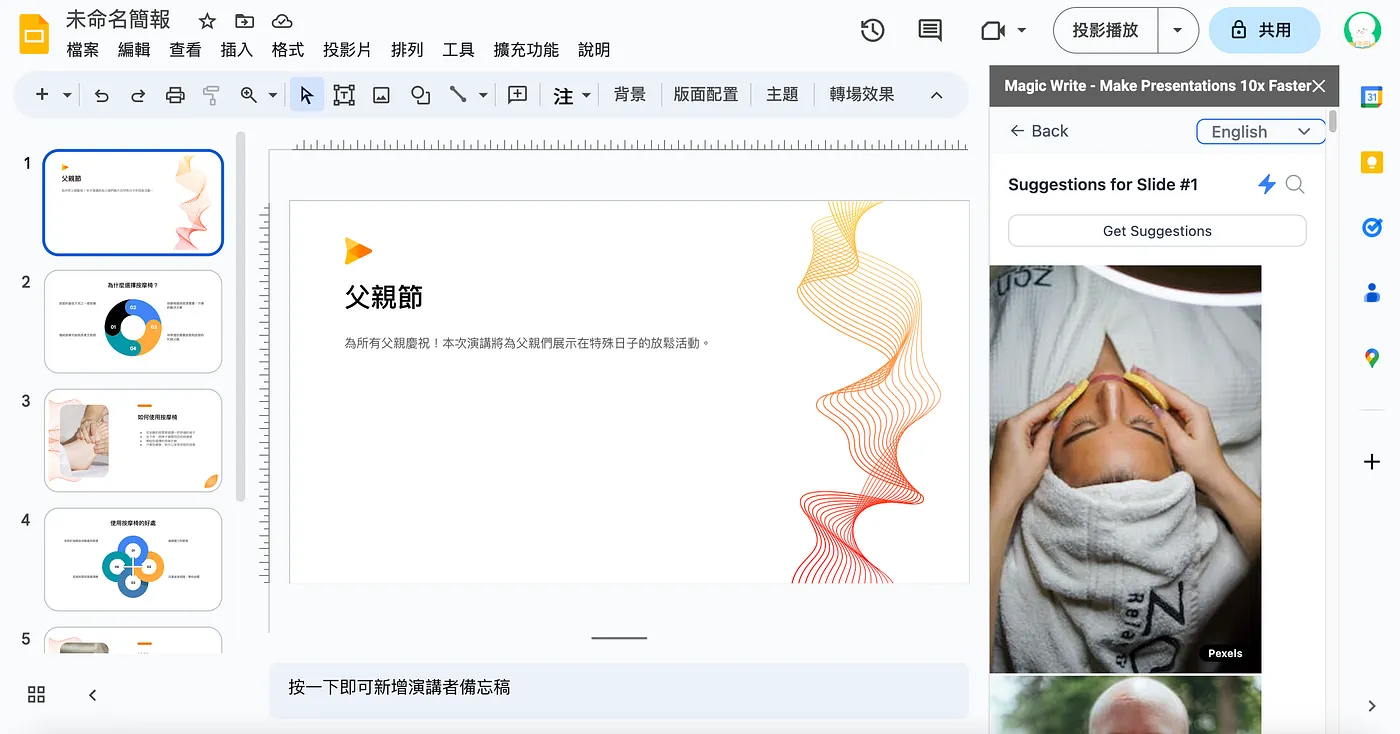Screen dimensions: 1400x734
Task: Click the Get Suggestions button
Action: coord(1157,231)
